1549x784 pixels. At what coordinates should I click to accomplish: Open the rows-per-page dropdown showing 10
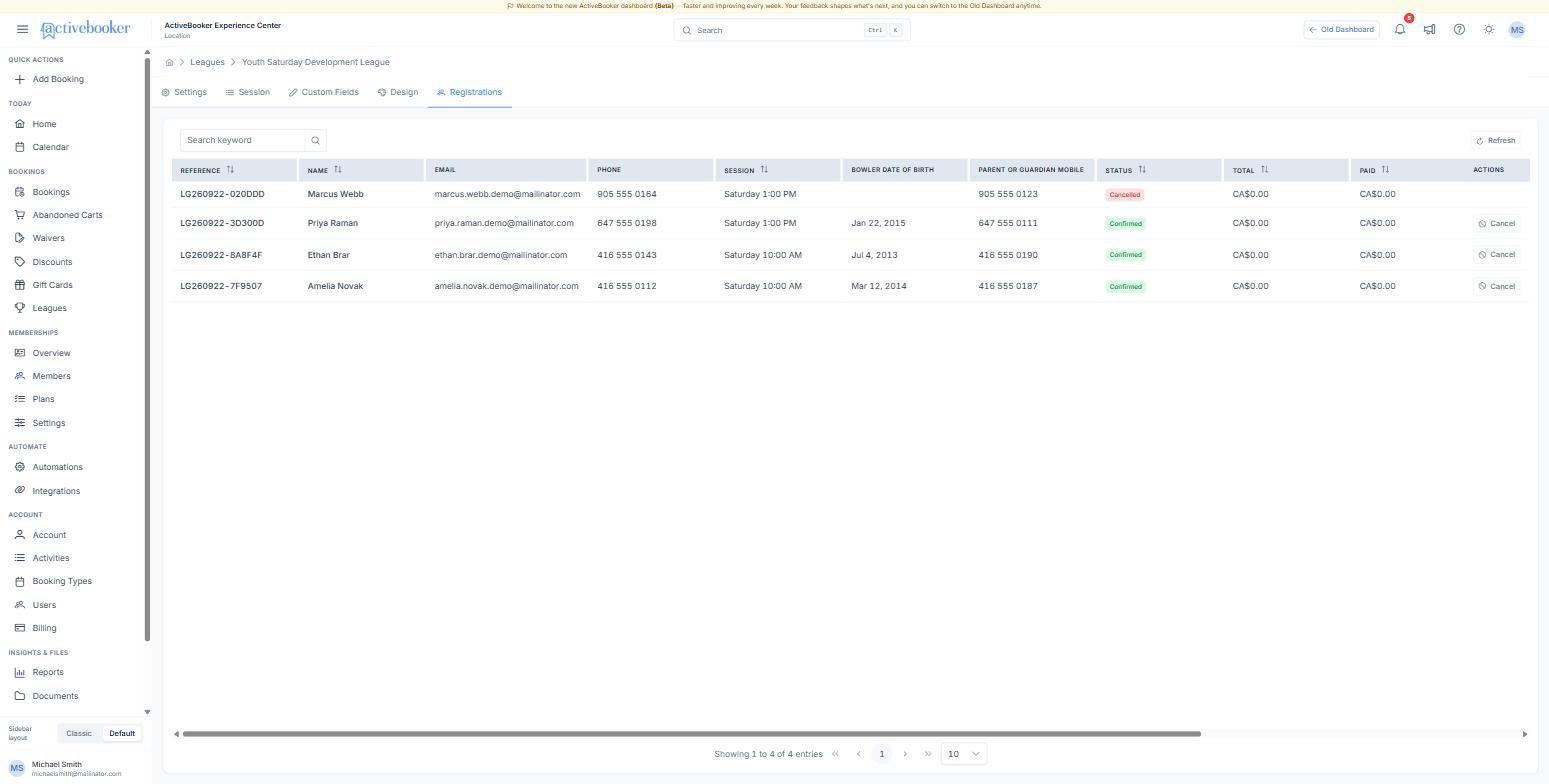pyautogui.click(x=964, y=754)
